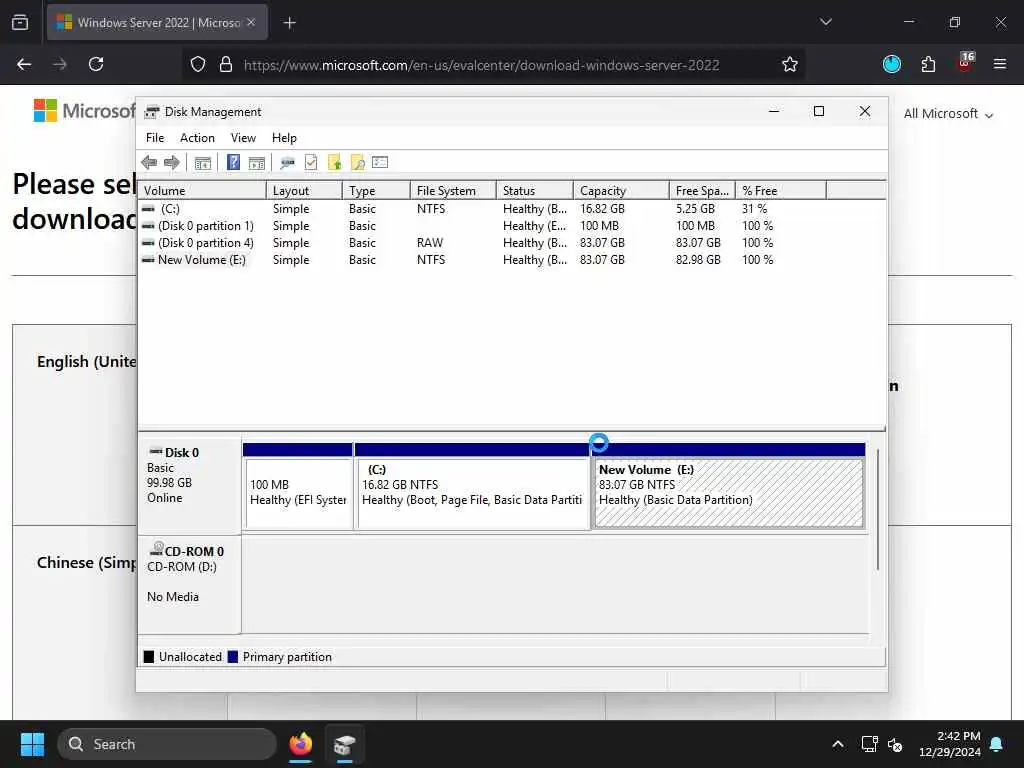This screenshot has width=1024, height=768.
Task: Click the taskbar network status icon
Action: coord(869,744)
